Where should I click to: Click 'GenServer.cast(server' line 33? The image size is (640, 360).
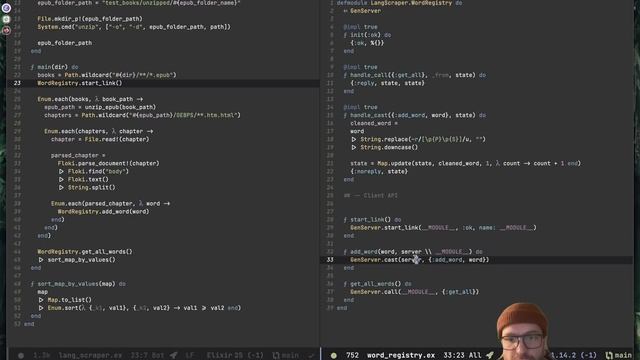(420, 260)
